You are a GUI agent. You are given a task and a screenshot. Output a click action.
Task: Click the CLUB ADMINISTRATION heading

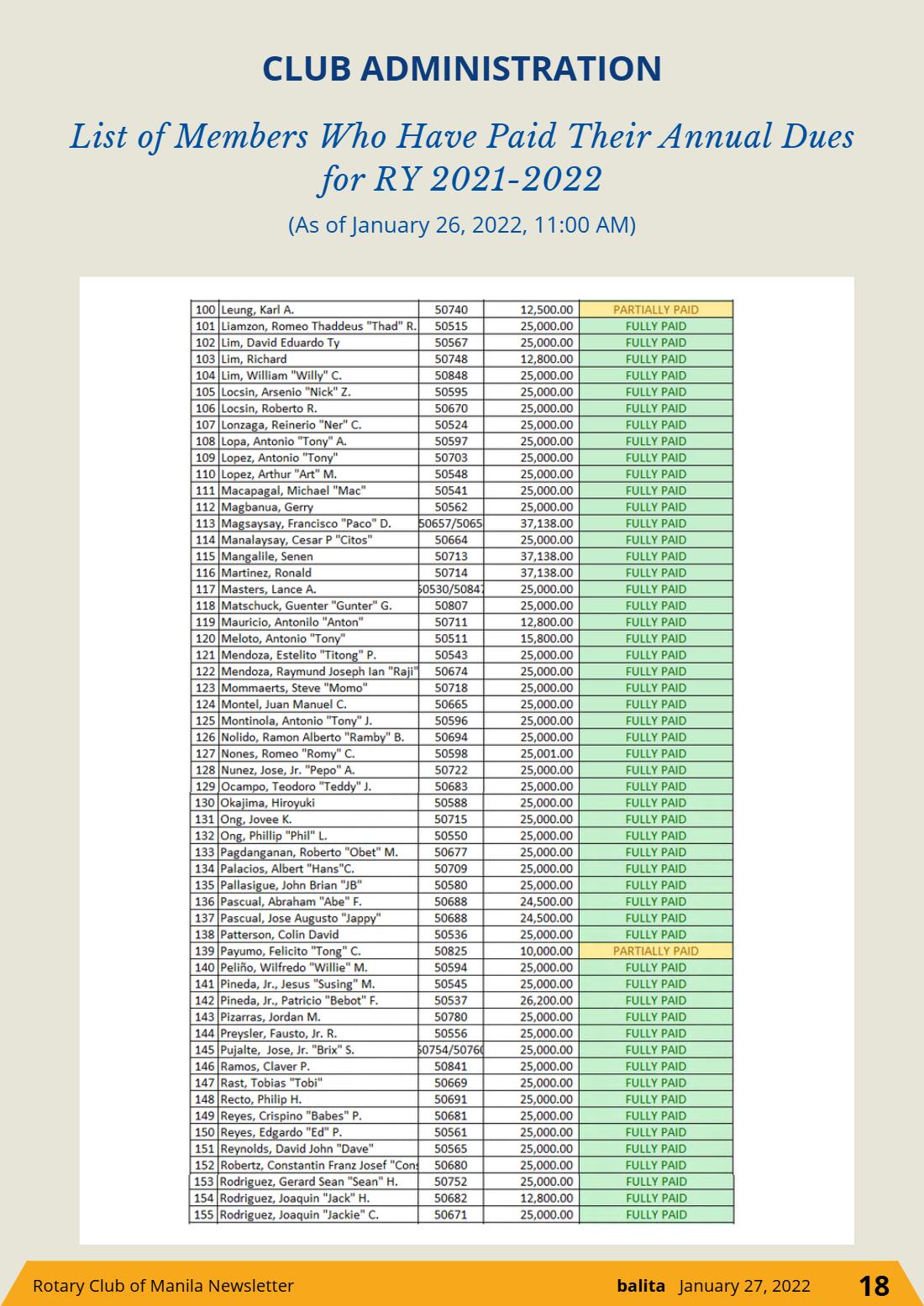(x=462, y=69)
